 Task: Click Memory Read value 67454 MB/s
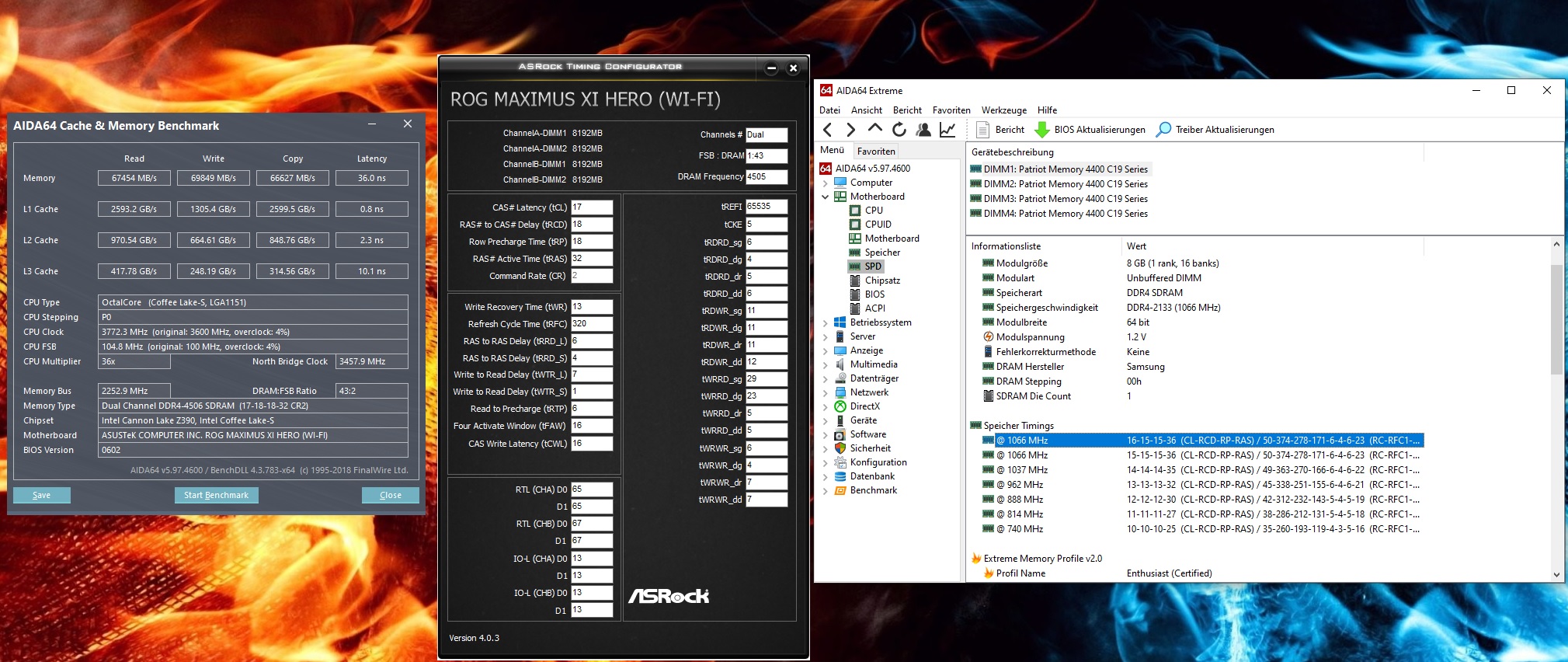click(x=134, y=178)
